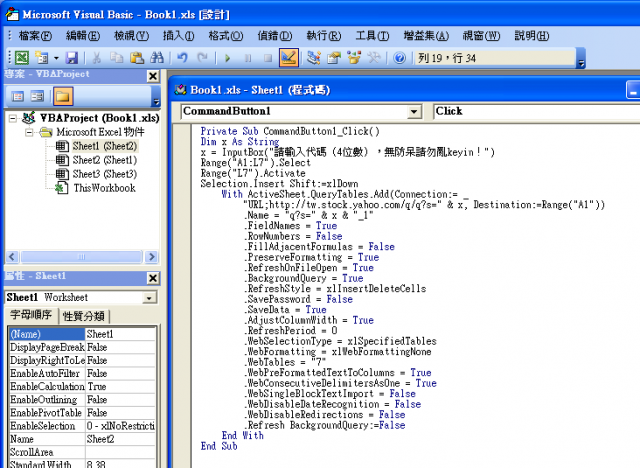
Task: Click the View Microsoft Excel toolbar icon
Action: (x=22, y=58)
